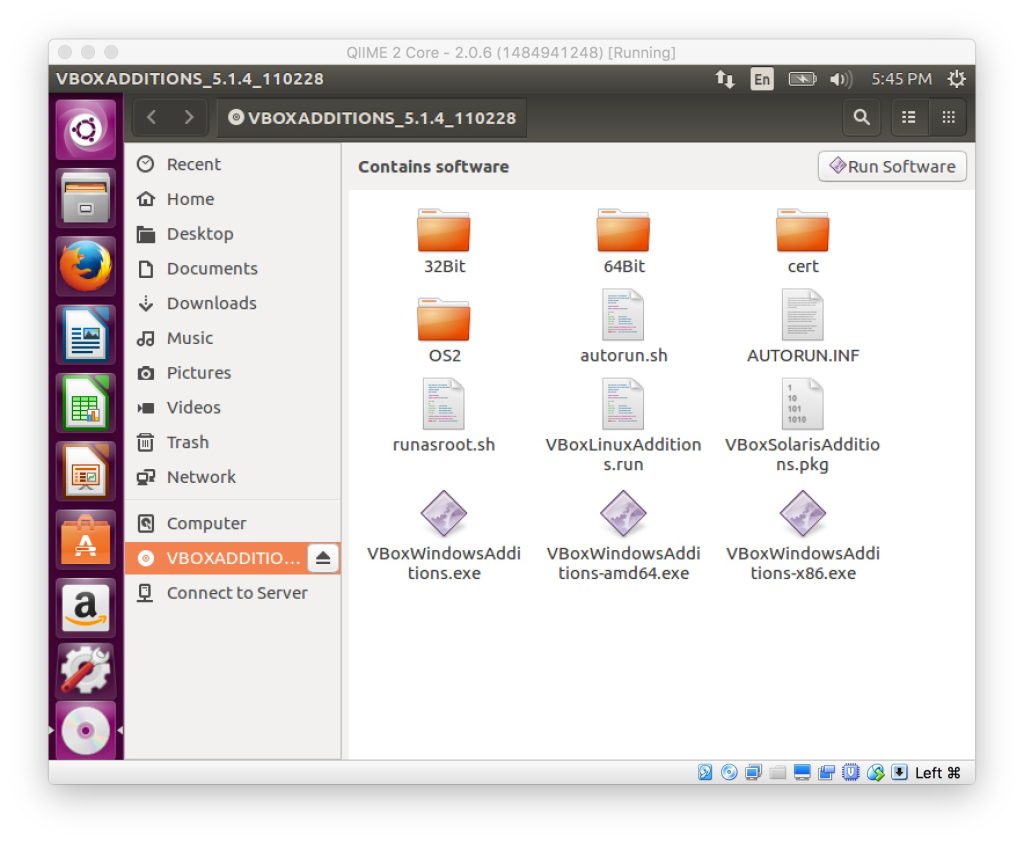Open the system gear session menu
This screenshot has width=1024, height=842.
[956, 79]
